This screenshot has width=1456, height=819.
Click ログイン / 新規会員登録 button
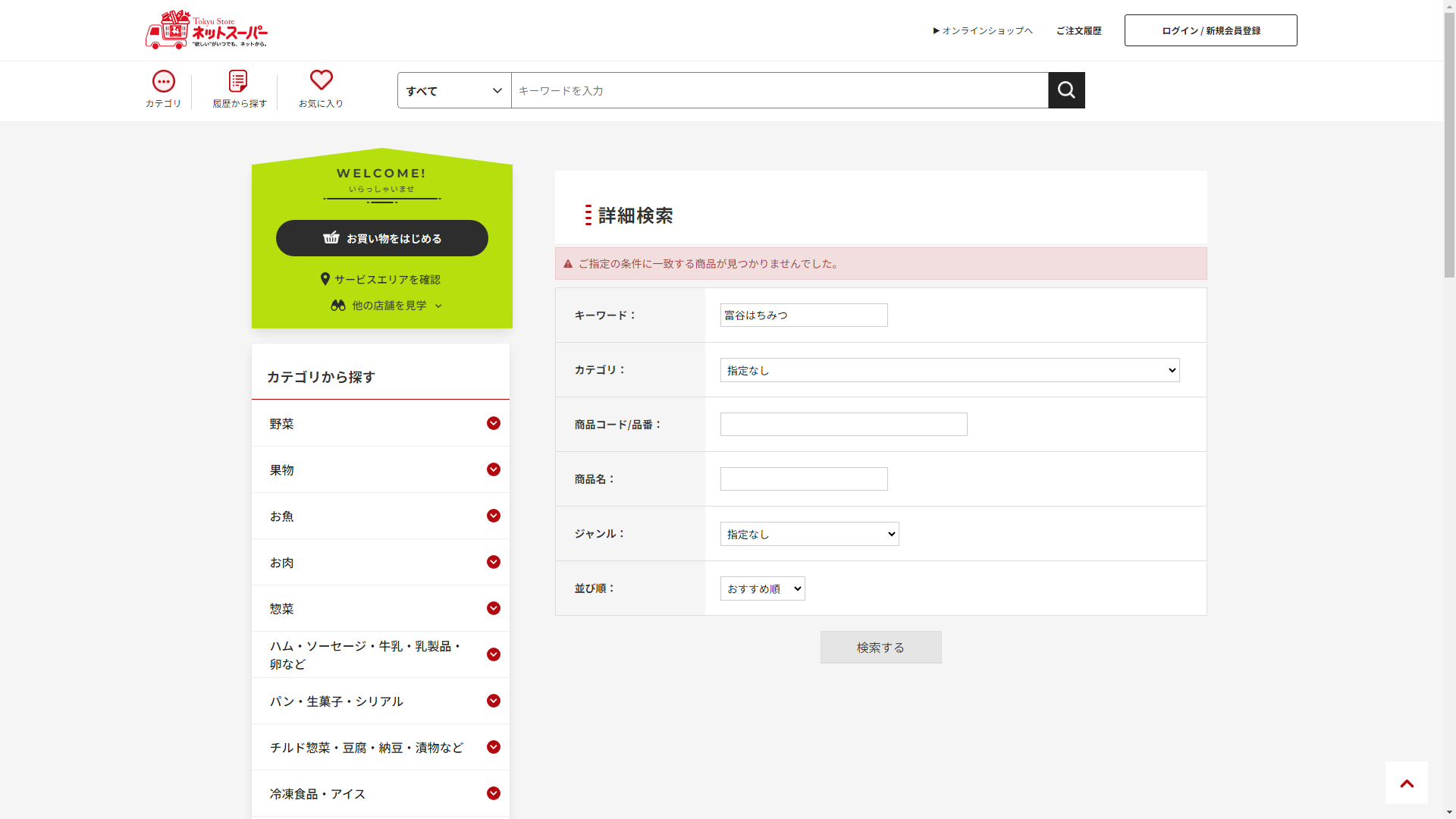click(x=1210, y=31)
